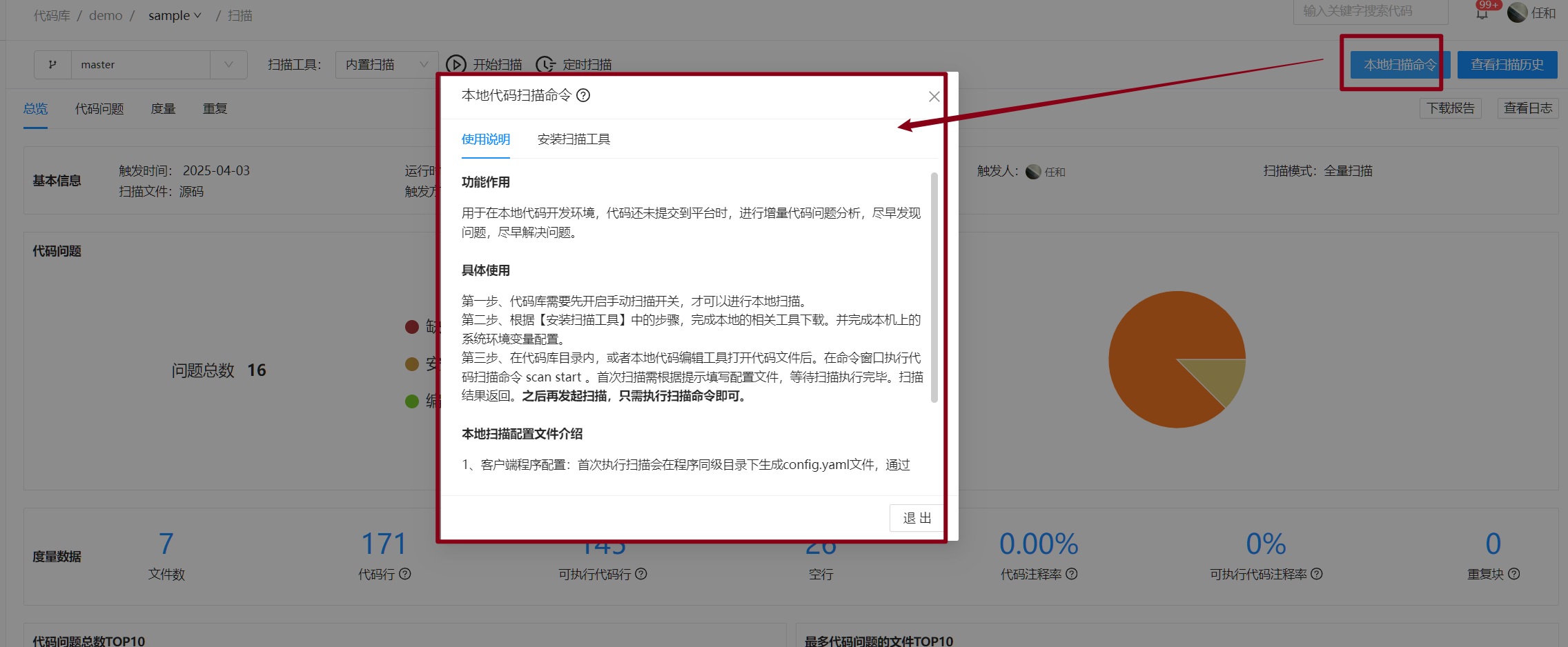This screenshot has width=1568, height=647.
Task: Expand the master branch dropdown
Action: [228, 65]
